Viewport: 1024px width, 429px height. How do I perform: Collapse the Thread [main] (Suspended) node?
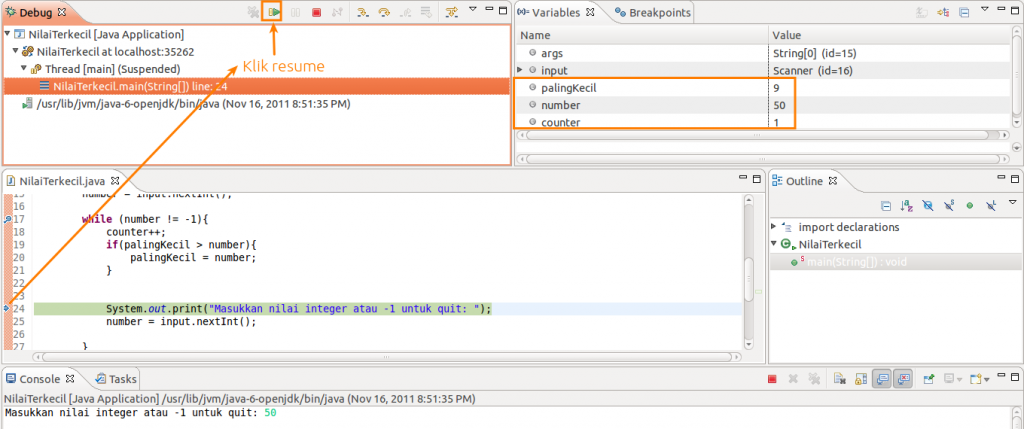(24, 68)
